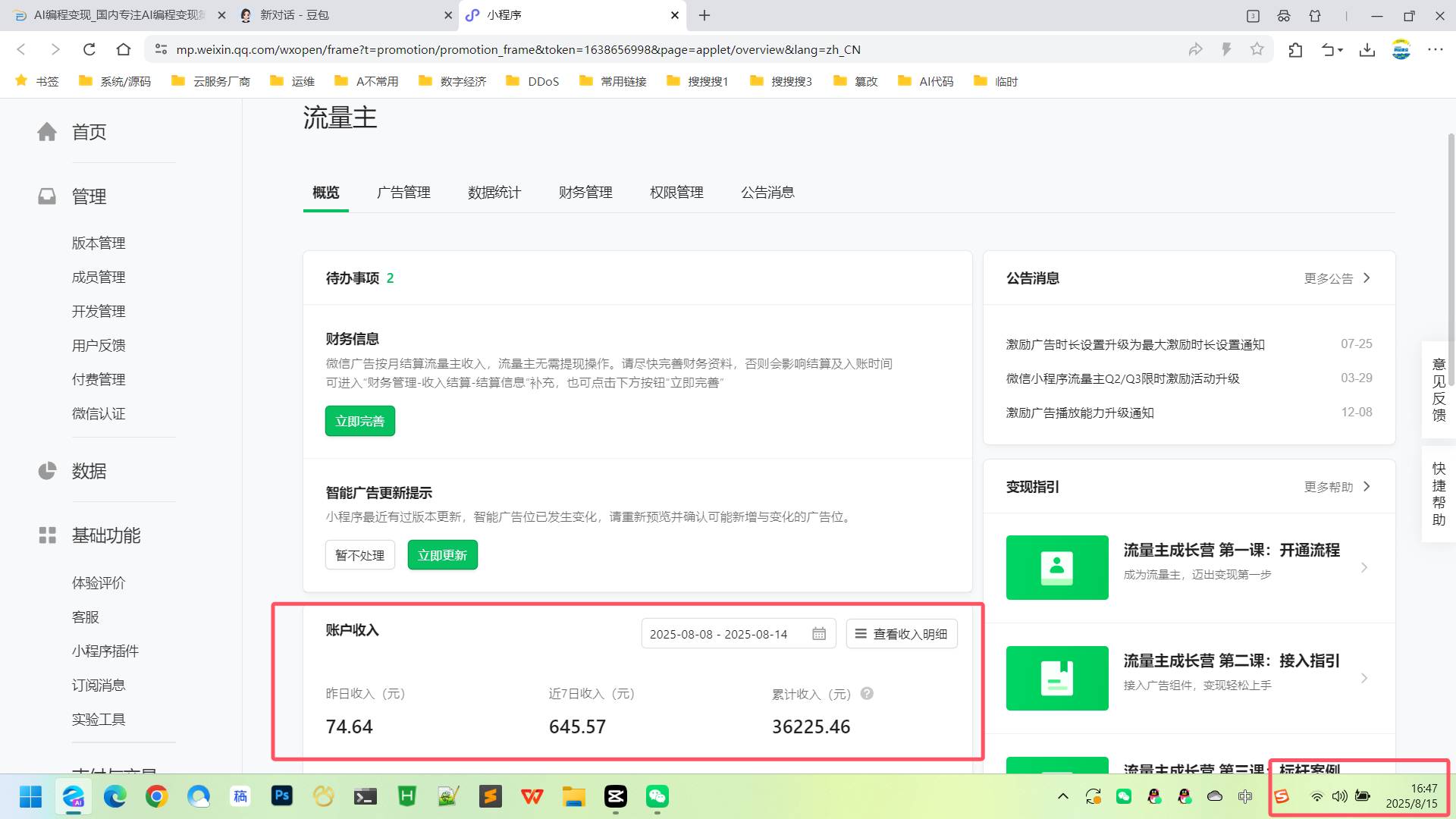Viewport: 1456px width, 819px height.
Task: Click the 查看收入明细 button
Action: coord(902,634)
